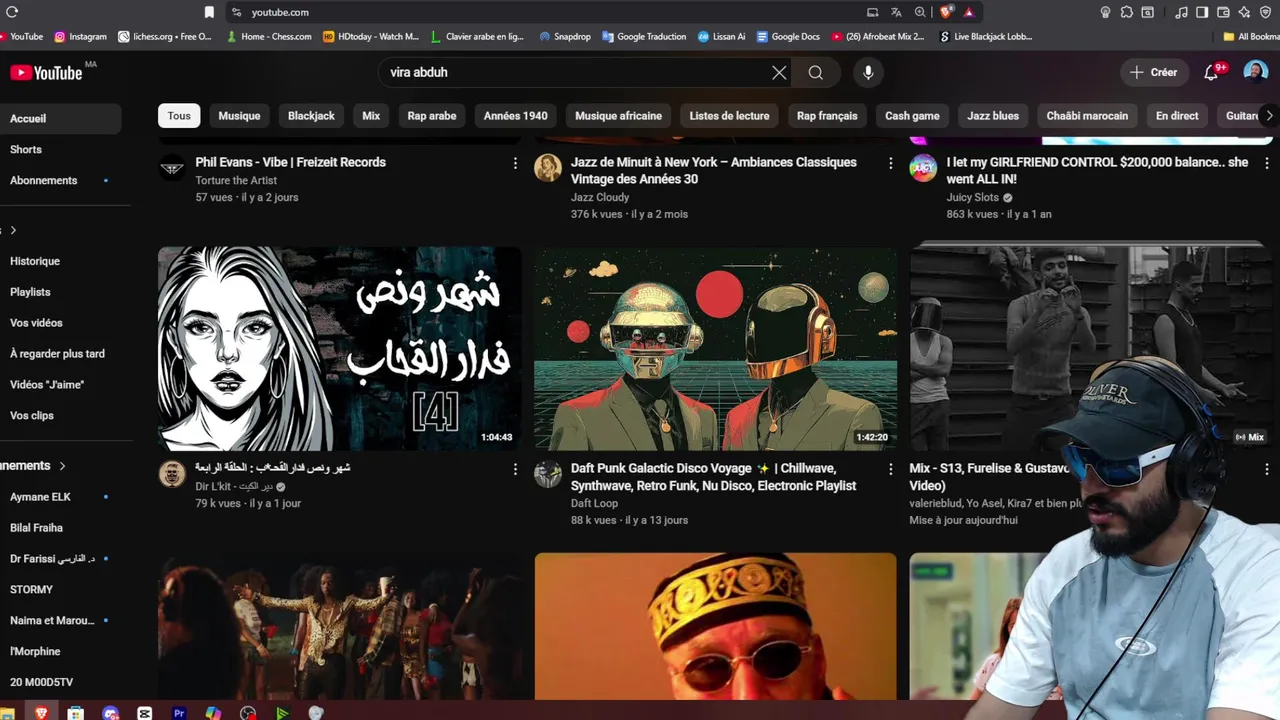Open the Daft Punk Galactic Disco Voyage title
The width and height of the screenshot is (1280, 720).
713,477
